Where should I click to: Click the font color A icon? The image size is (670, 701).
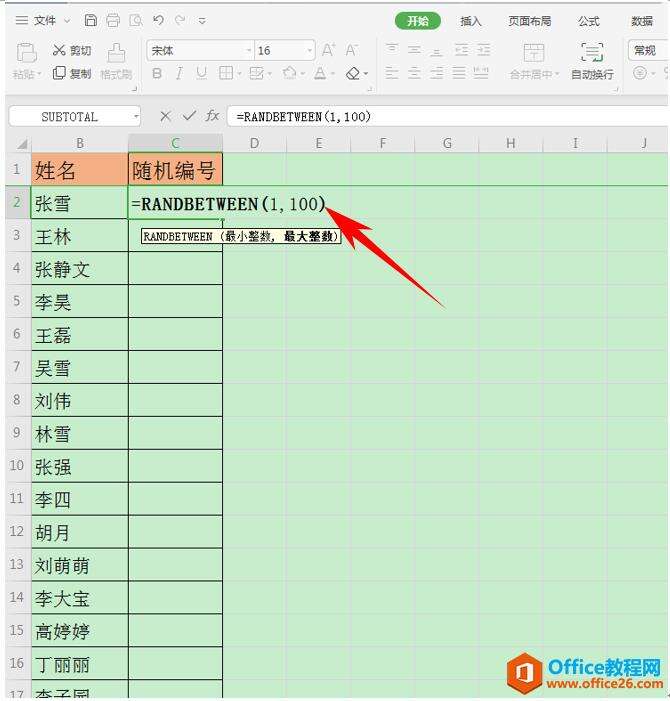[320, 73]
